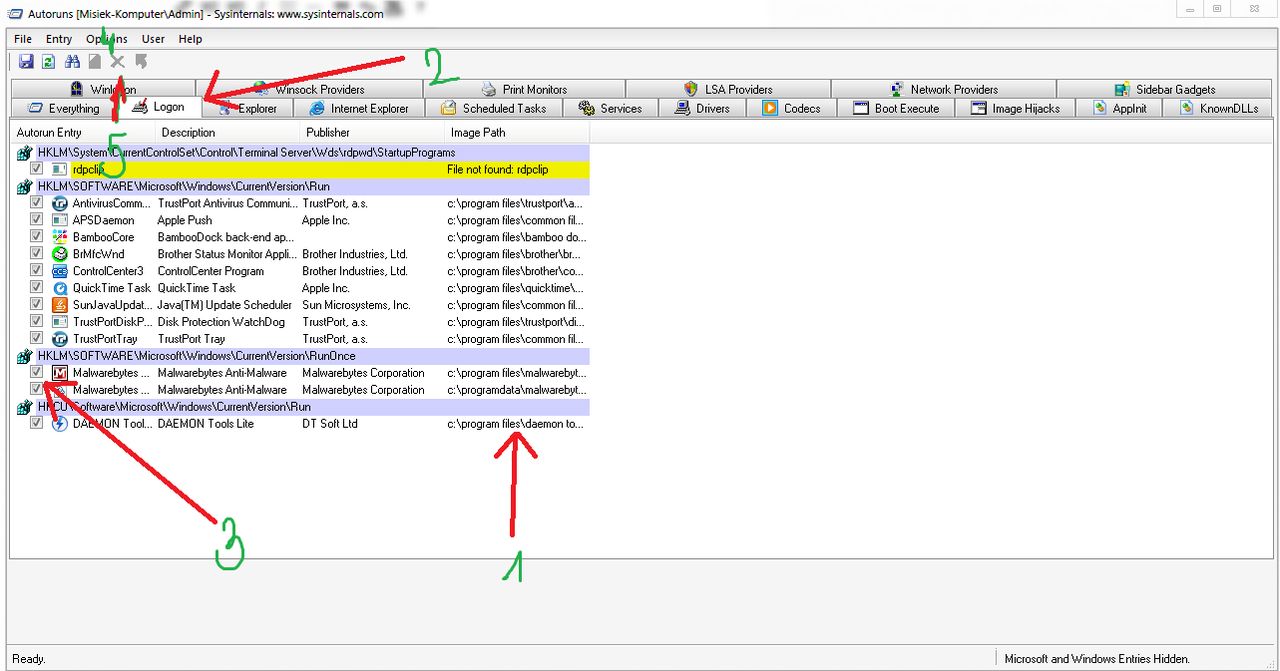Open the File menu

tap(23, 39)
